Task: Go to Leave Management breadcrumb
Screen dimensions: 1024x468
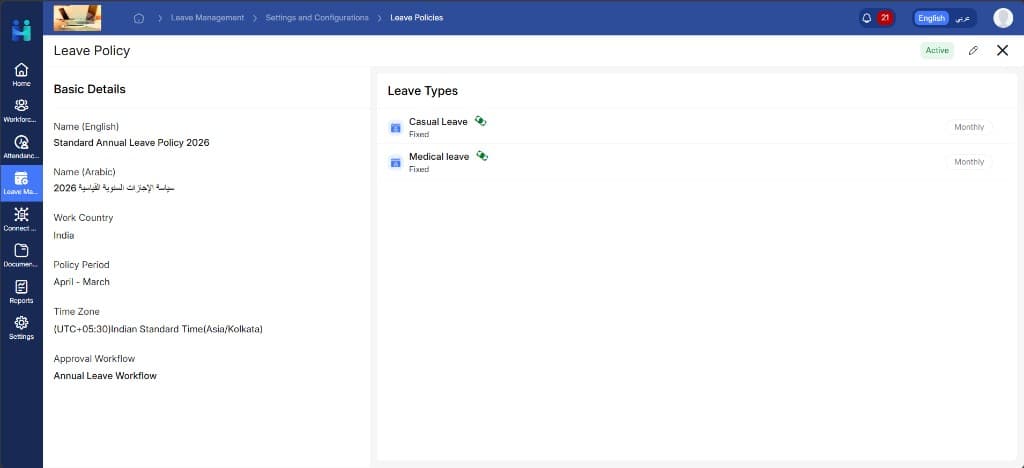Action: tap(208, 18)
